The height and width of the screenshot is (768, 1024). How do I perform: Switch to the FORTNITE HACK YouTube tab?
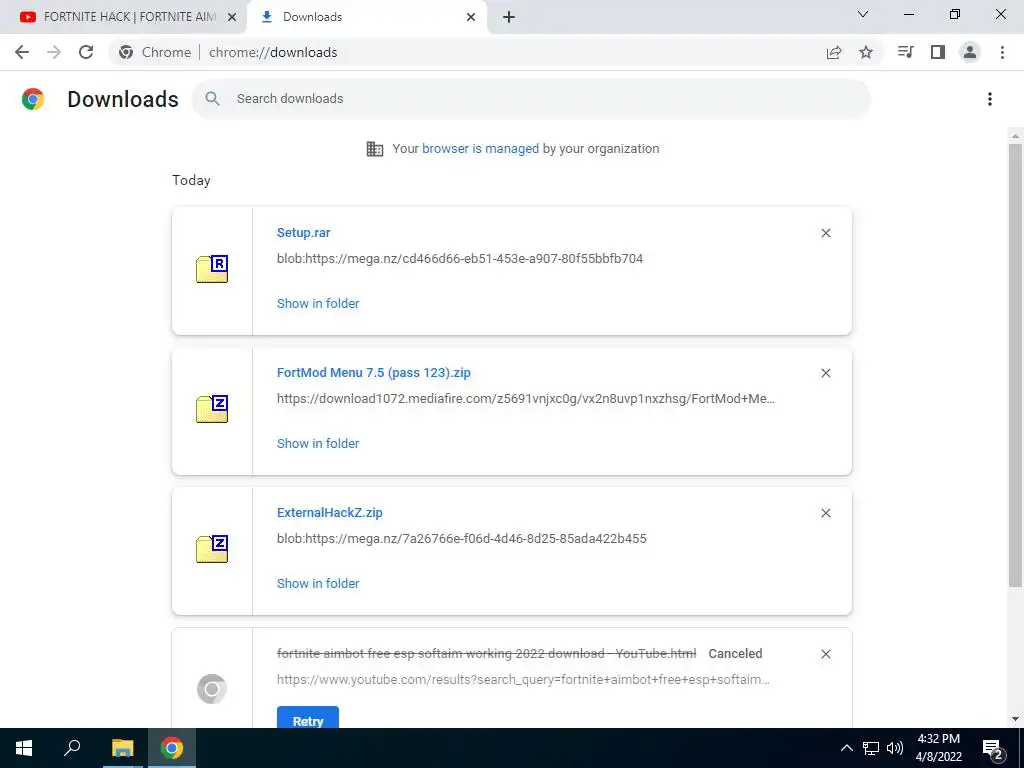[122, 17]
